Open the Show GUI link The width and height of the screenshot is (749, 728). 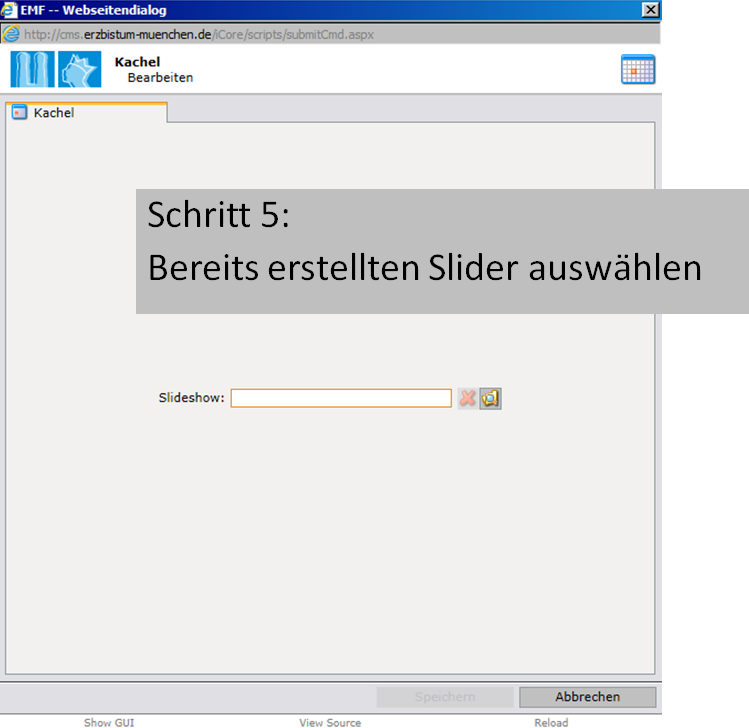coord(109,722)
